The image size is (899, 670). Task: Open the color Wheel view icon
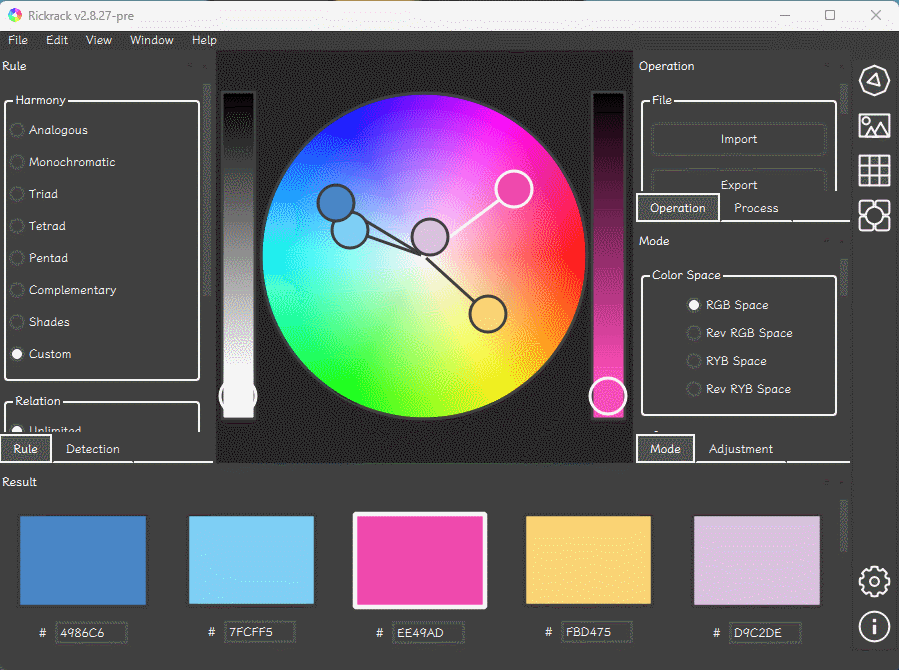click(x=874, y=80)
